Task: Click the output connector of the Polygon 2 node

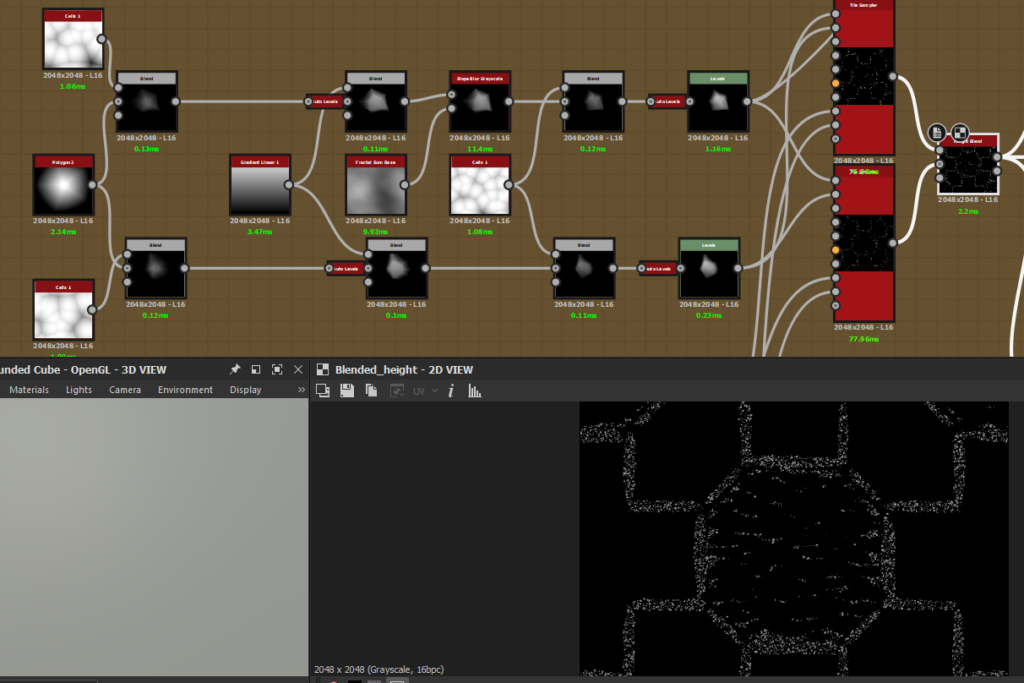Action: pos(92,185)
